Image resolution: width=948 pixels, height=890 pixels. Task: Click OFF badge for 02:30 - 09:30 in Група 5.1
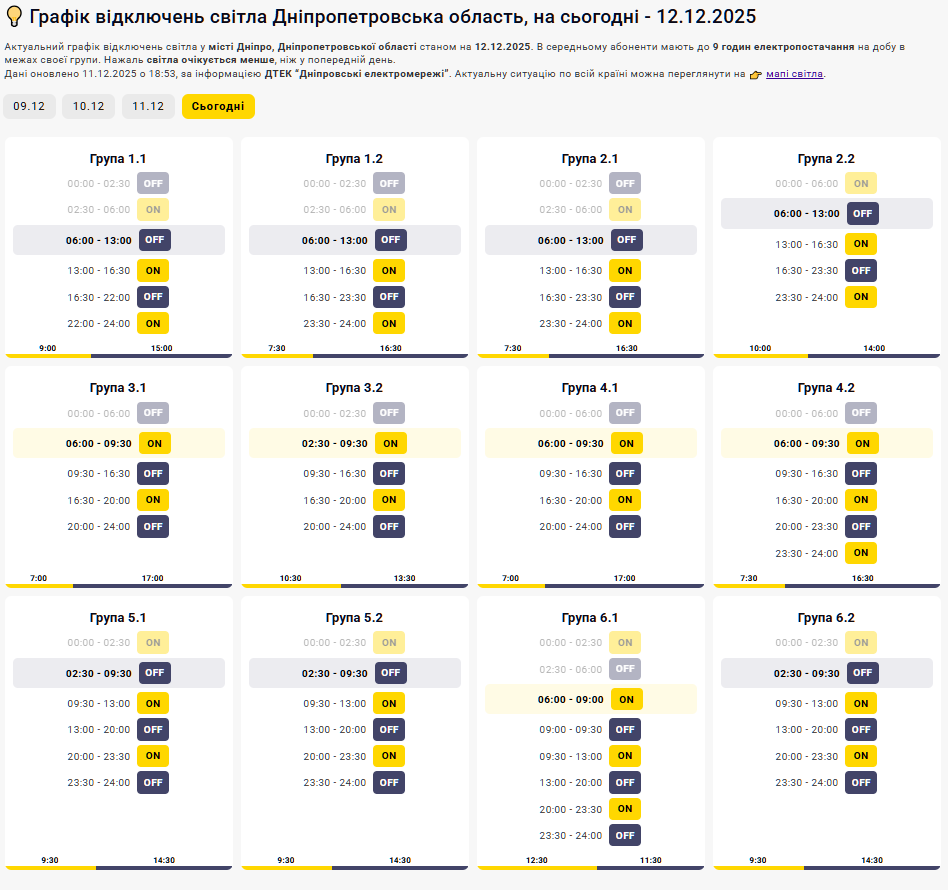[x=154, y=673]
